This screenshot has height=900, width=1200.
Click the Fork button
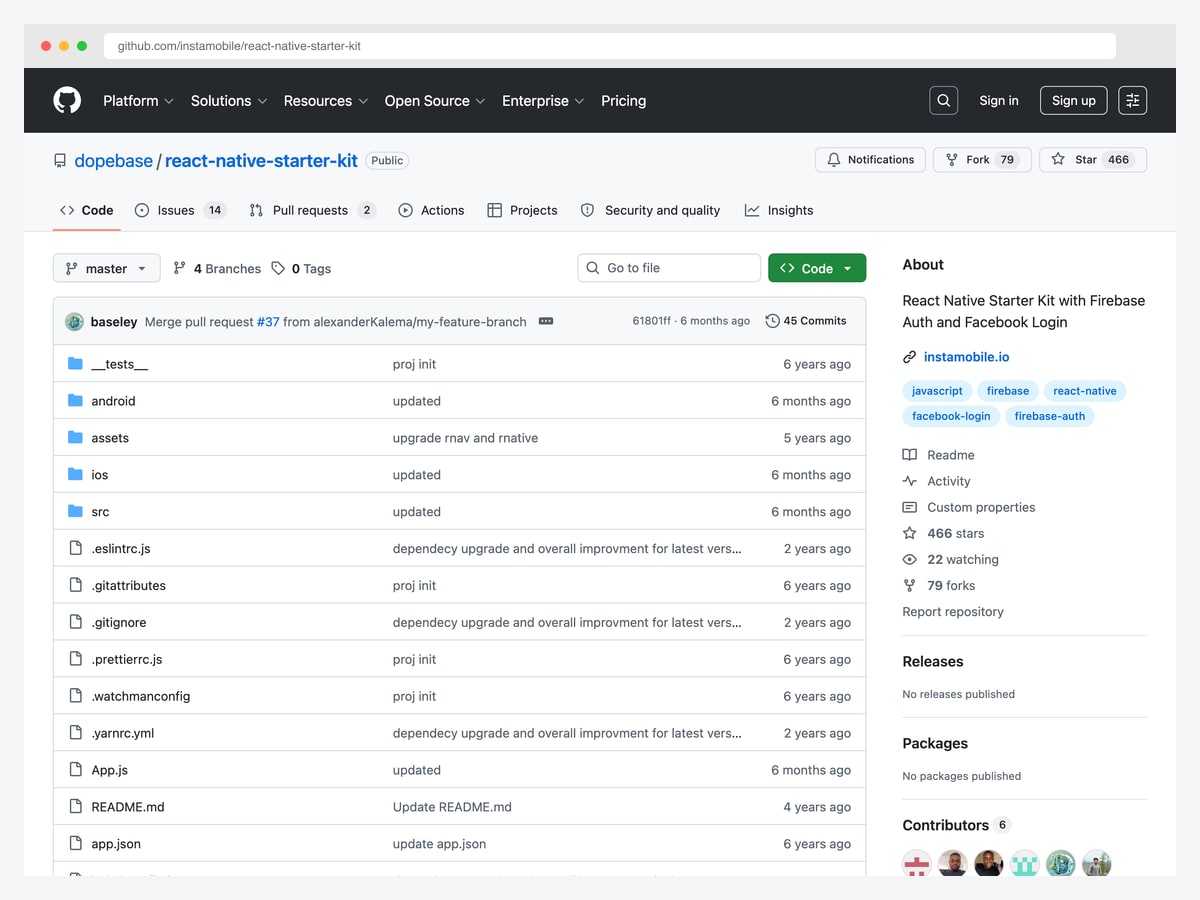coord(980,160)
